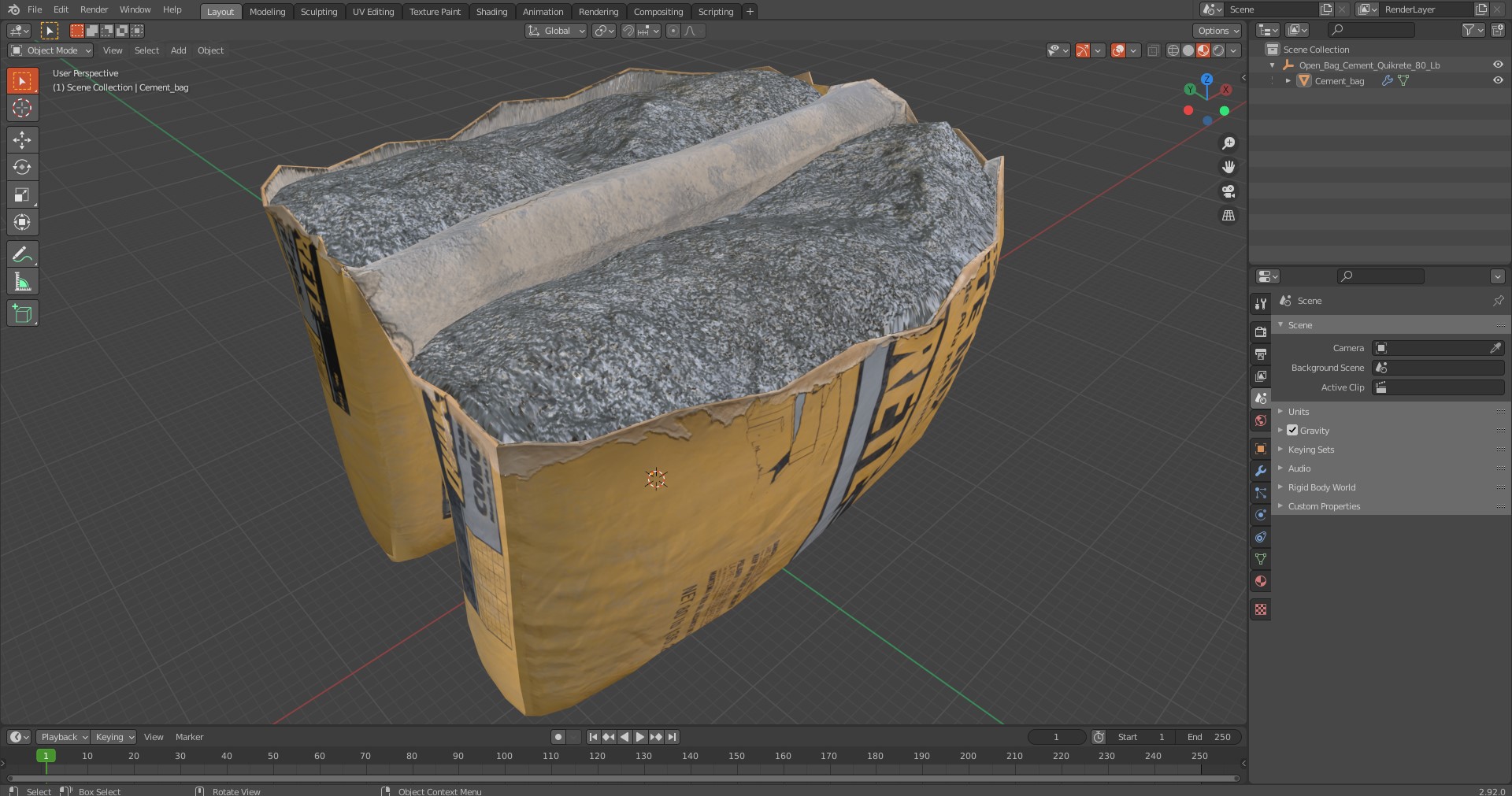Open Particle properties tab
Screen dimensions: 1512x796
tap(1261, 493)
